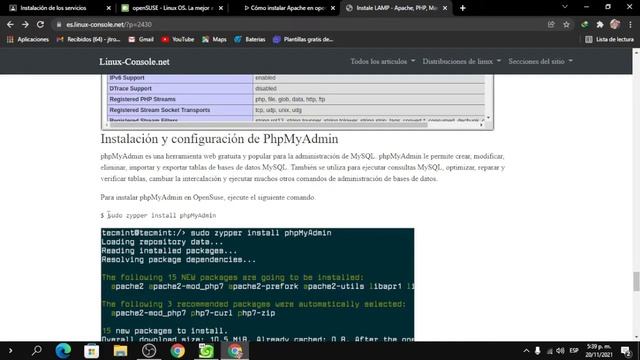Click the terminal screenshot image
Viewport: 640px width, 360px height.
point(257,284)
